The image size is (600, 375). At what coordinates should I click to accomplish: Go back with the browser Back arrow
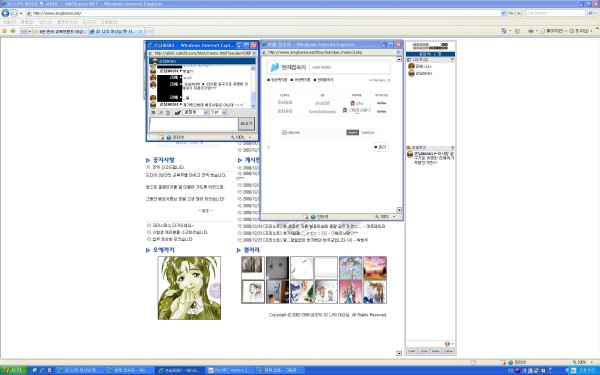click(x=5, y=13)
